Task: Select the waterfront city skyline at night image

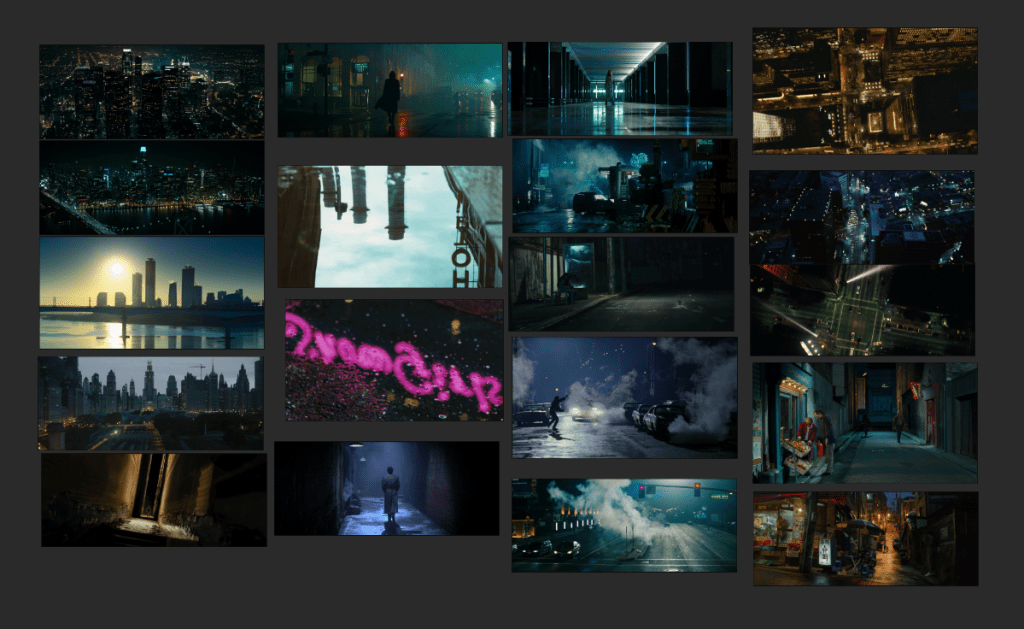Action: (x=152, y=187)
